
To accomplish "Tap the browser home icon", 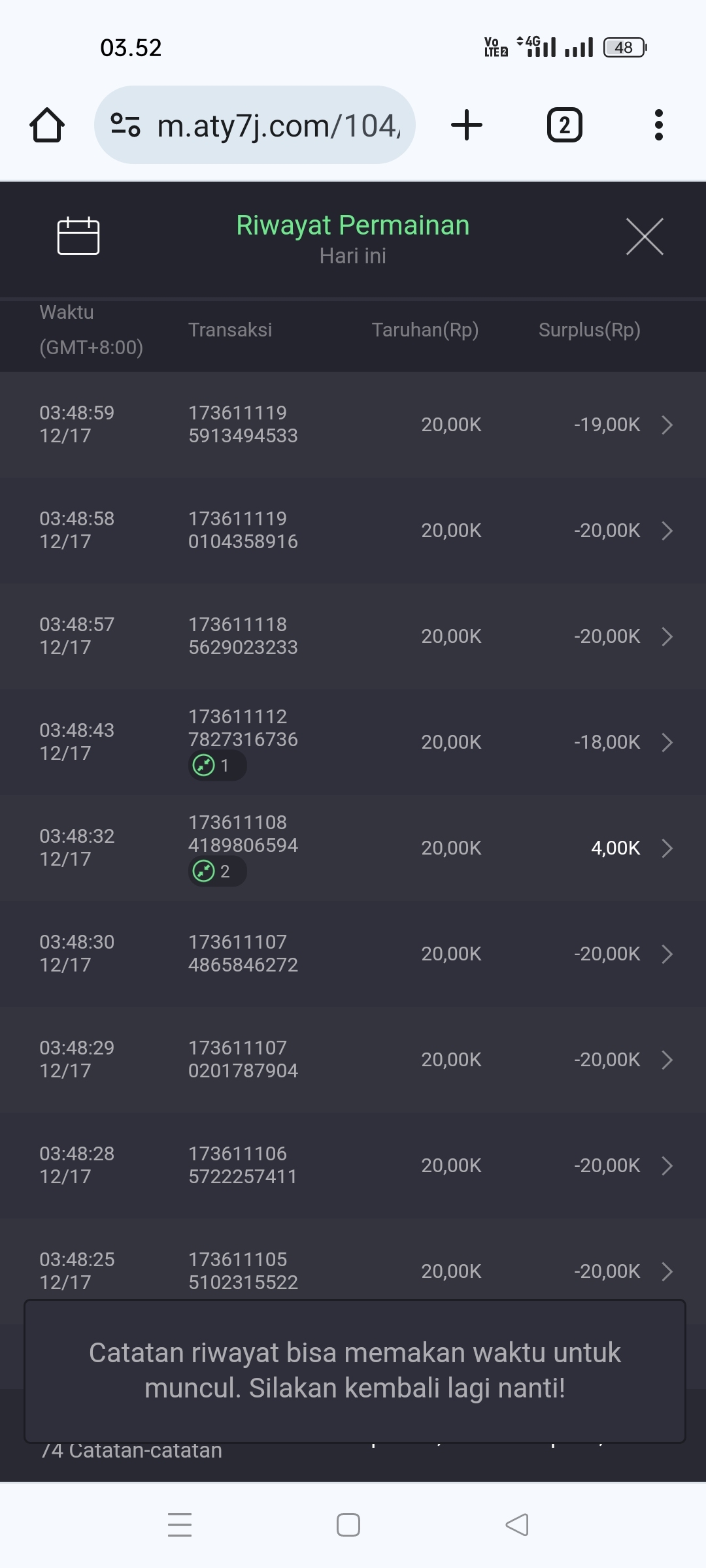I will coord(47,125).
